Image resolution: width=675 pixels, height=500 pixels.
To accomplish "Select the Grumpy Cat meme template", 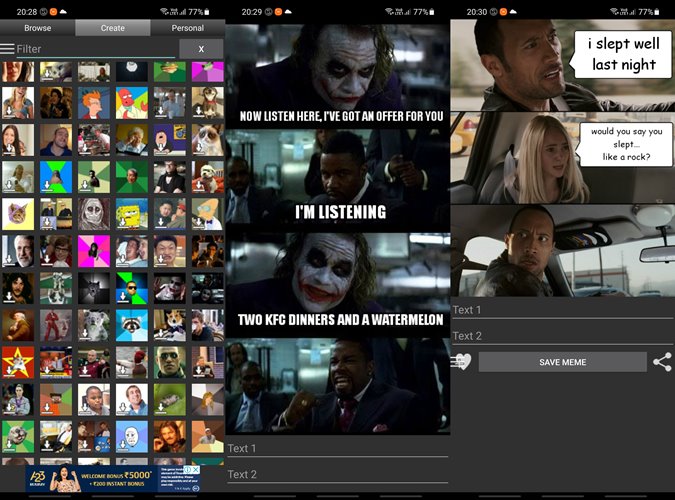I will pos(207,140).
